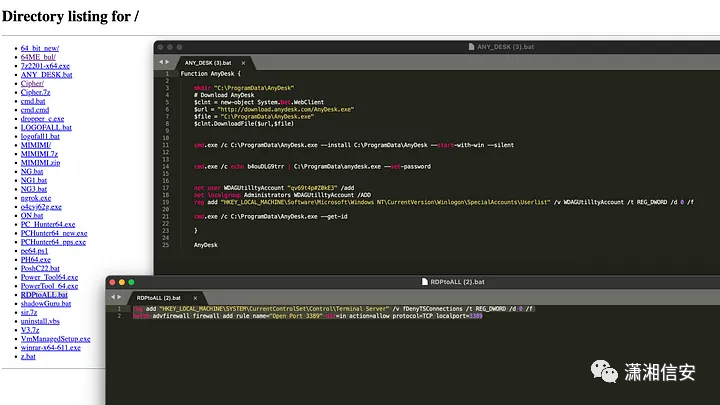
Task: Click the '$clnt.DownloadFile($url,$file)' code line
Action: click(244, 124)
